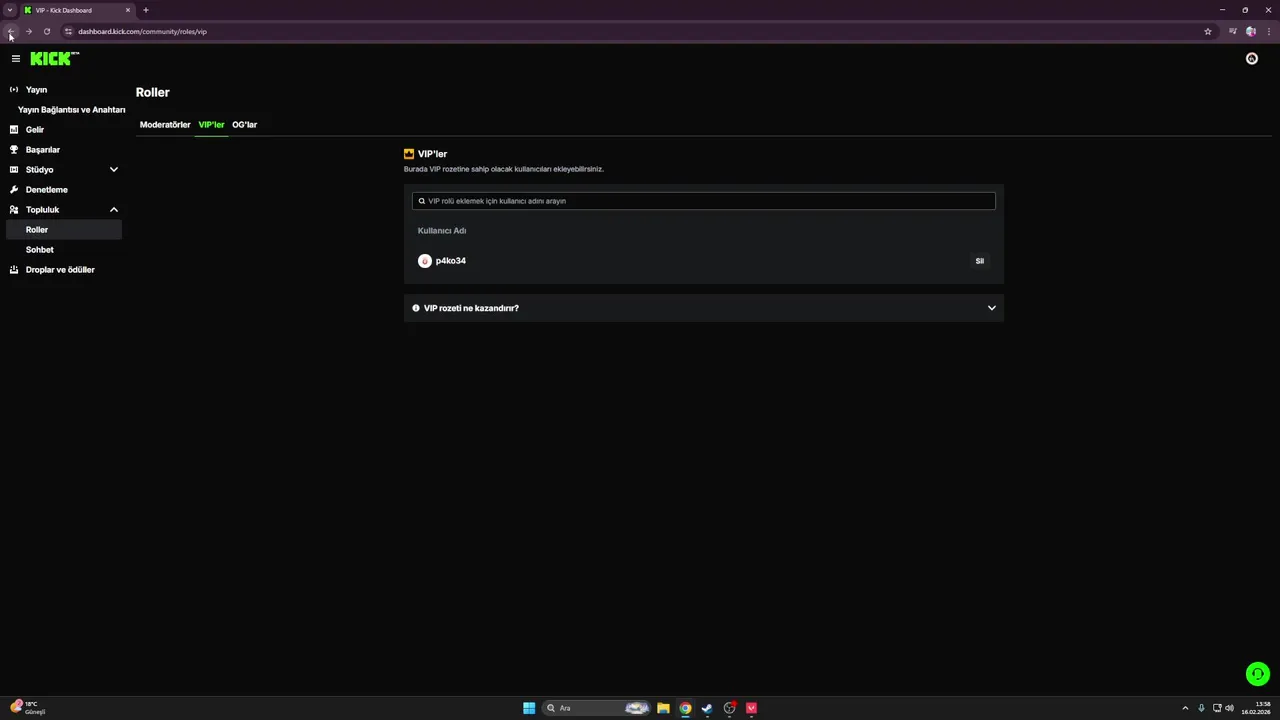Click the Denetleme wrench icon

click(x=14, y=190)
